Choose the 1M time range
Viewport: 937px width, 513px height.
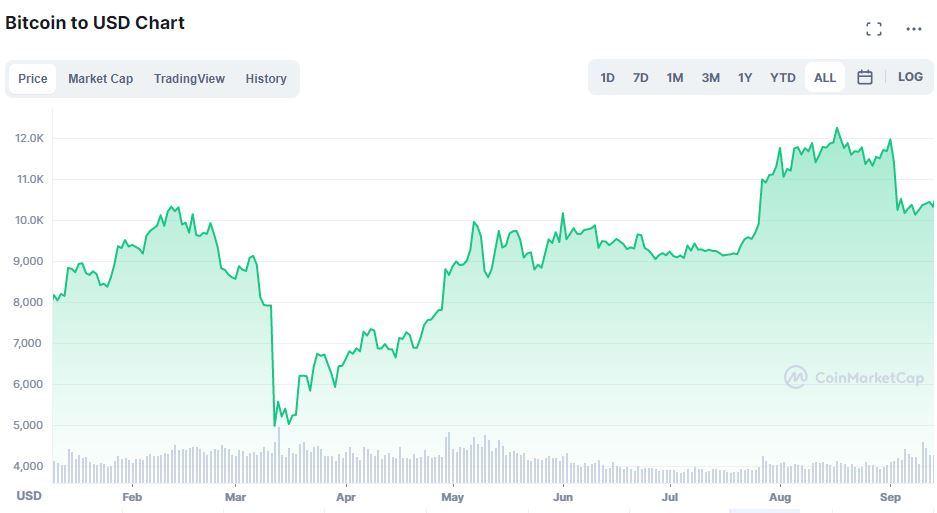click(675, 78)
